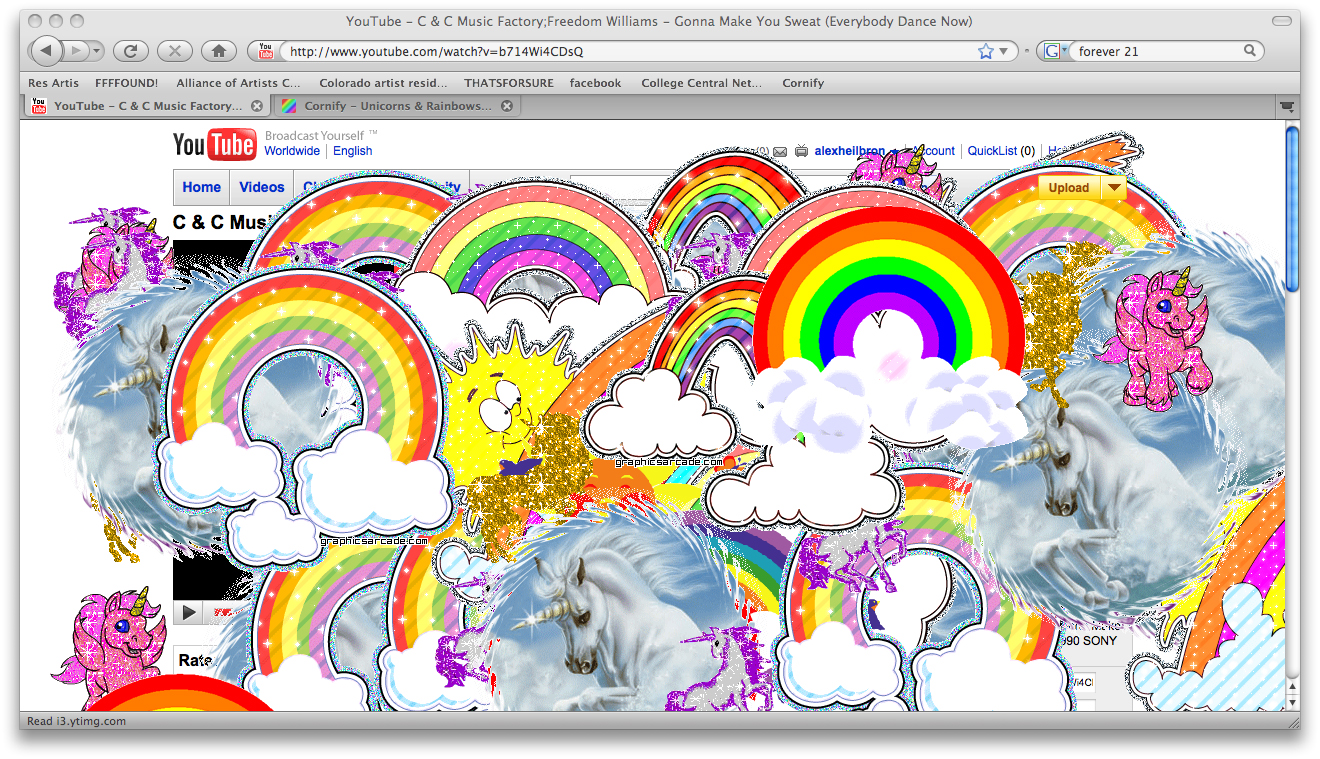Click the yellow Upload button

1068,187
